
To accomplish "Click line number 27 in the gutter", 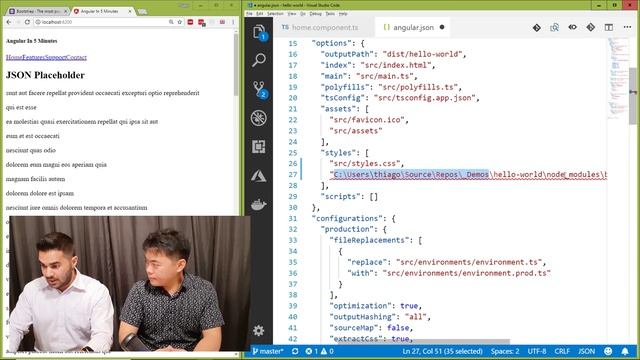I will point(293,175).
